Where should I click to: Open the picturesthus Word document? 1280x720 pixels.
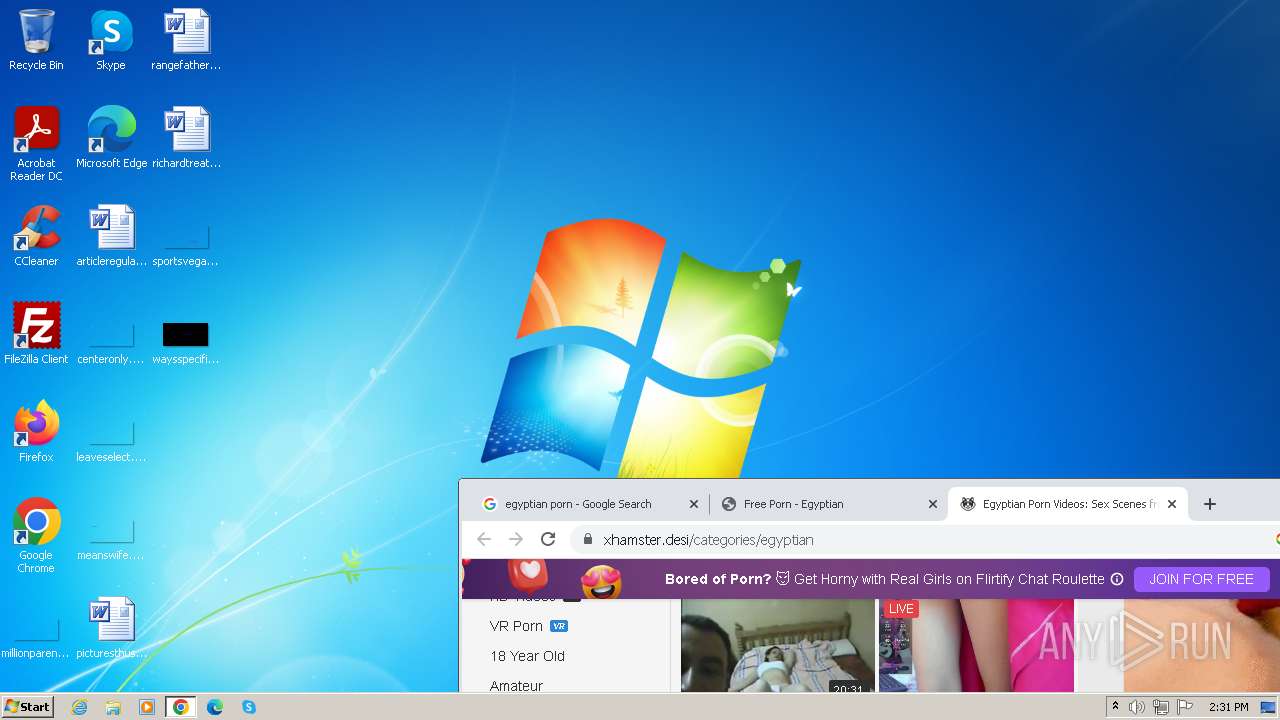(111, 627)
